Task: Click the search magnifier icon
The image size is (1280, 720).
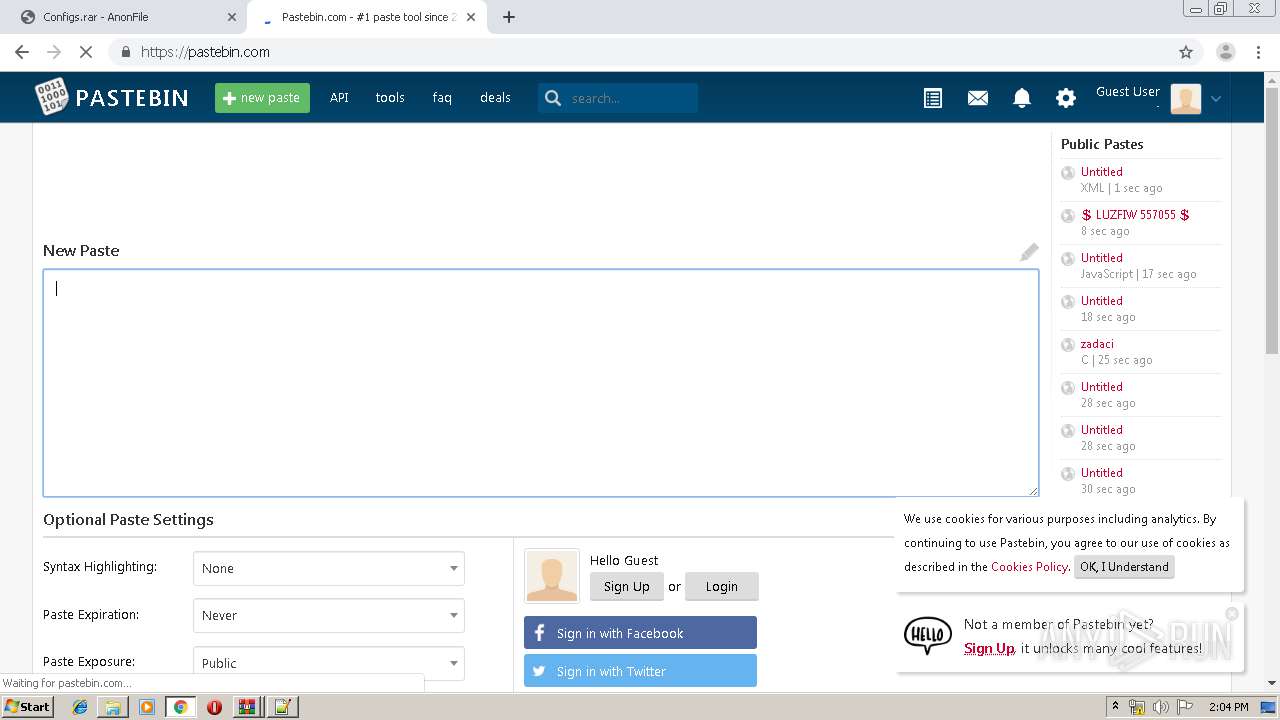Action: [553, 98]
